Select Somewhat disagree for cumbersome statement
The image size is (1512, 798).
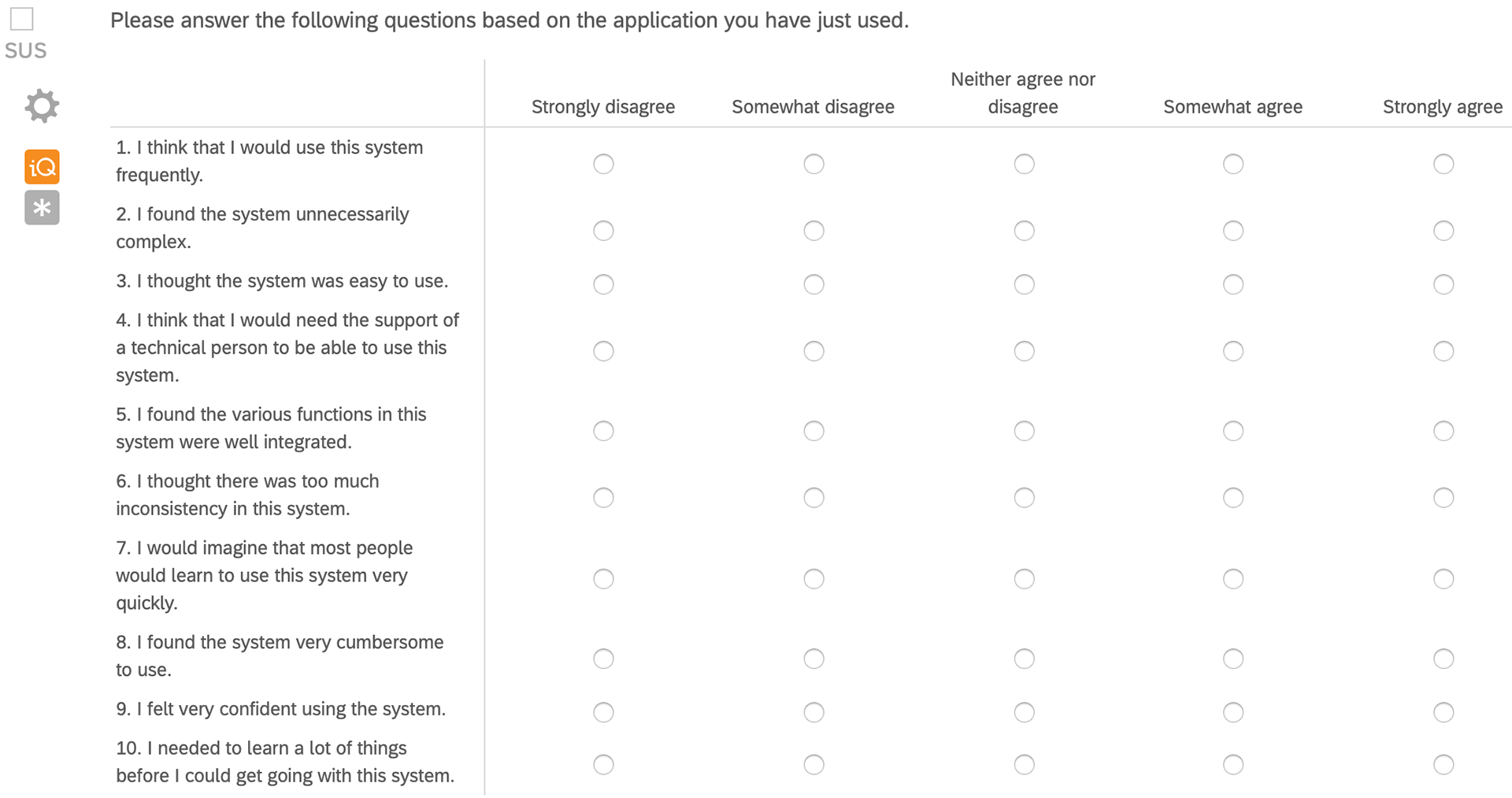point(813,659)
